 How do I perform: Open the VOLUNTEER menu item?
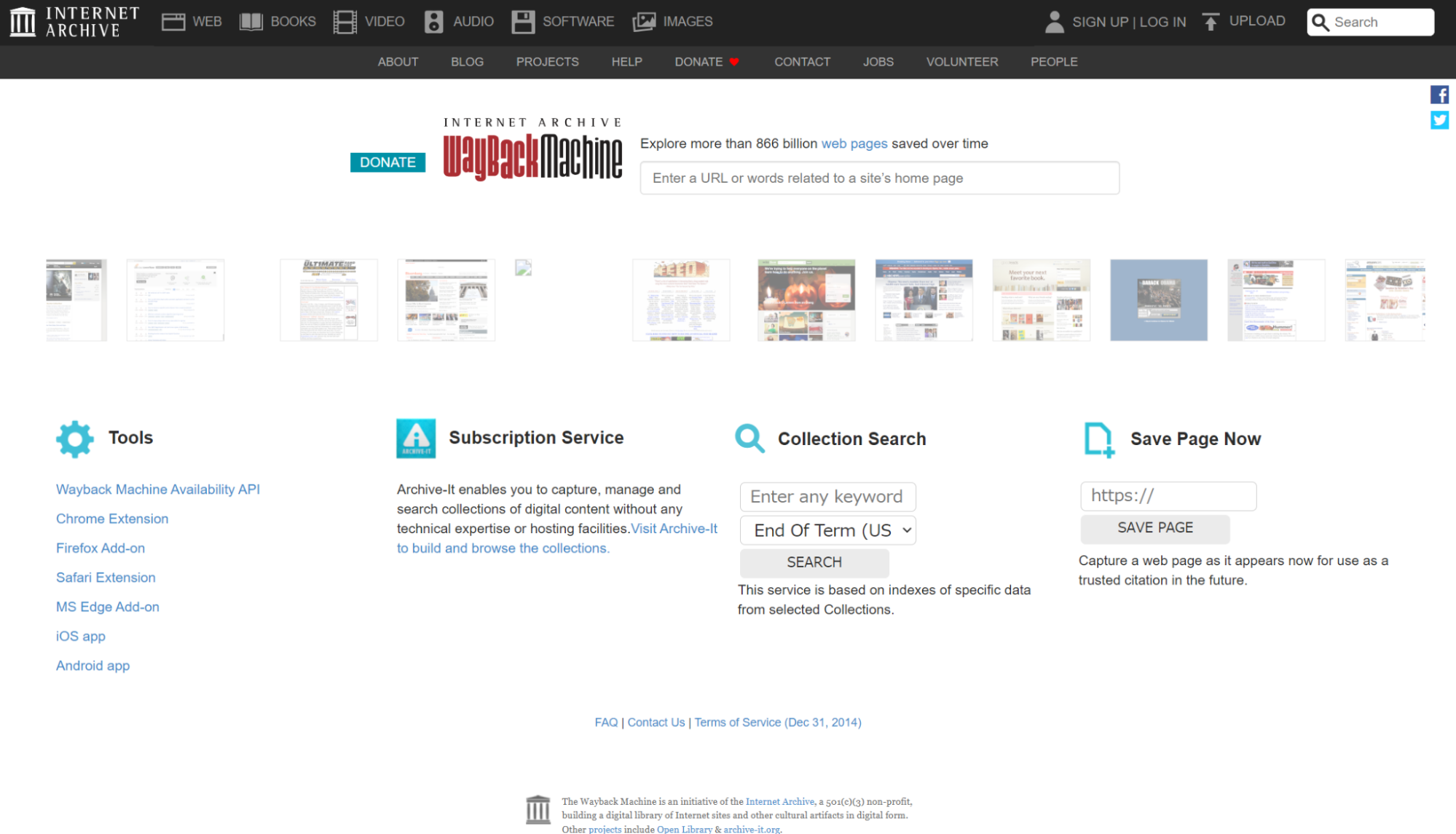point(961,62)
